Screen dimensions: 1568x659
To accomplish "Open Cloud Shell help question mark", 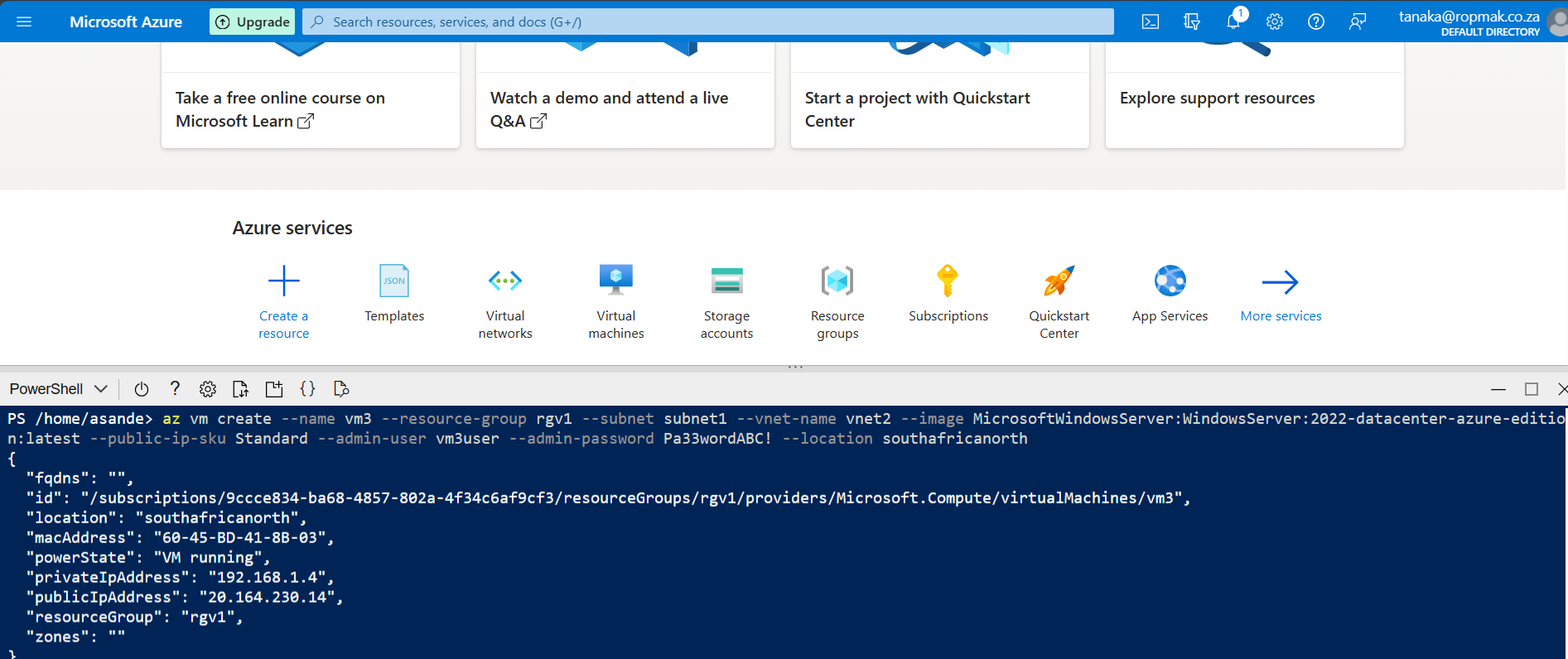I will pyautogui.click(x=175, y=388).
